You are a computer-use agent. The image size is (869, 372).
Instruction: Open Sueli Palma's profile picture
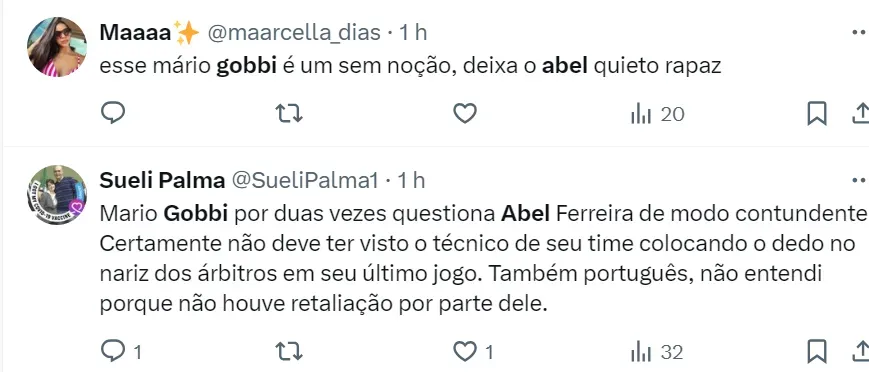coord(57,195)
